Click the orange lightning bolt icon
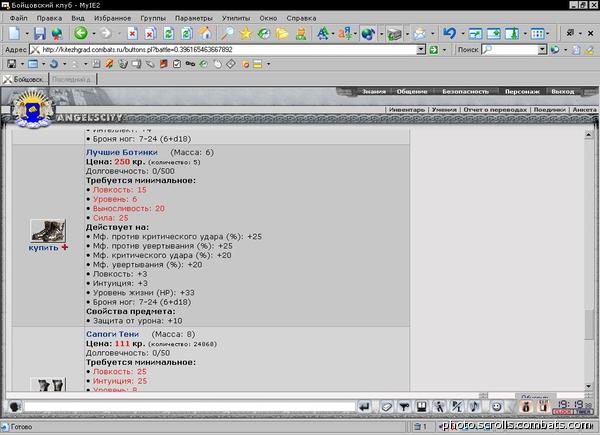This screenshot has height=435, width=600. click(109, 64)
